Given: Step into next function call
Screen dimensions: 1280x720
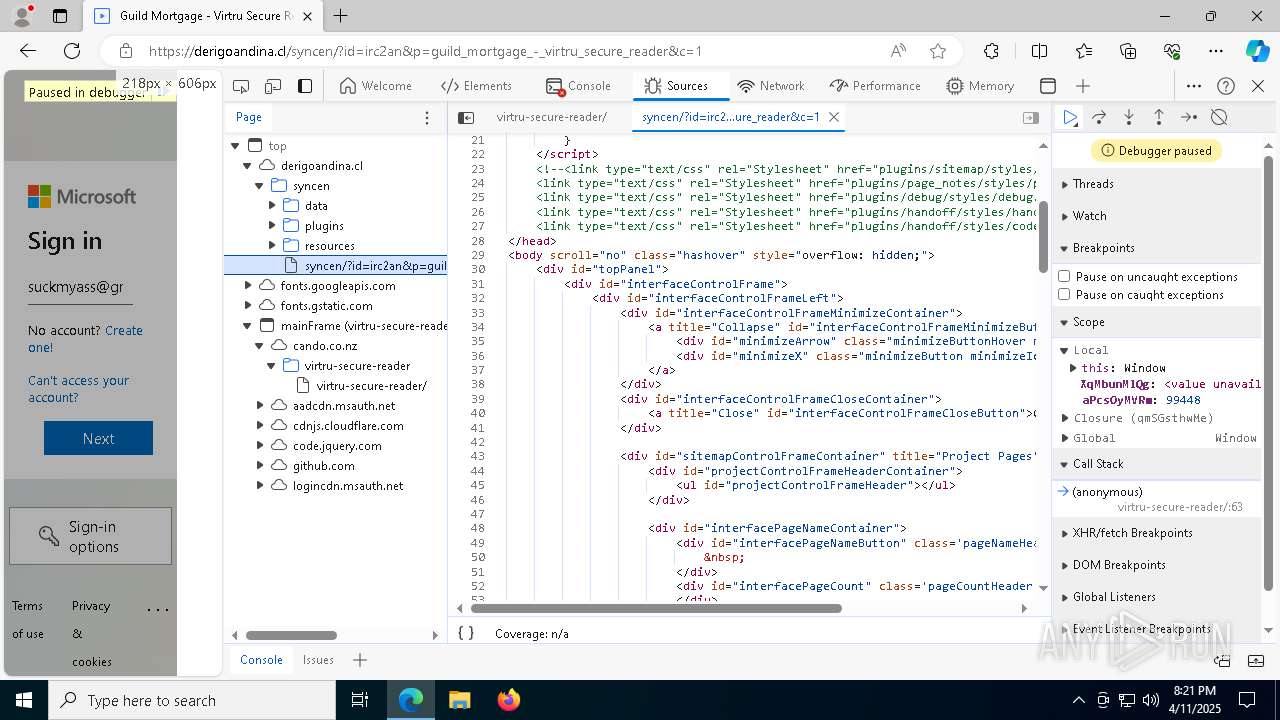Looking at the screenshot, I should pyautogui.click(x=1129, y=117).
